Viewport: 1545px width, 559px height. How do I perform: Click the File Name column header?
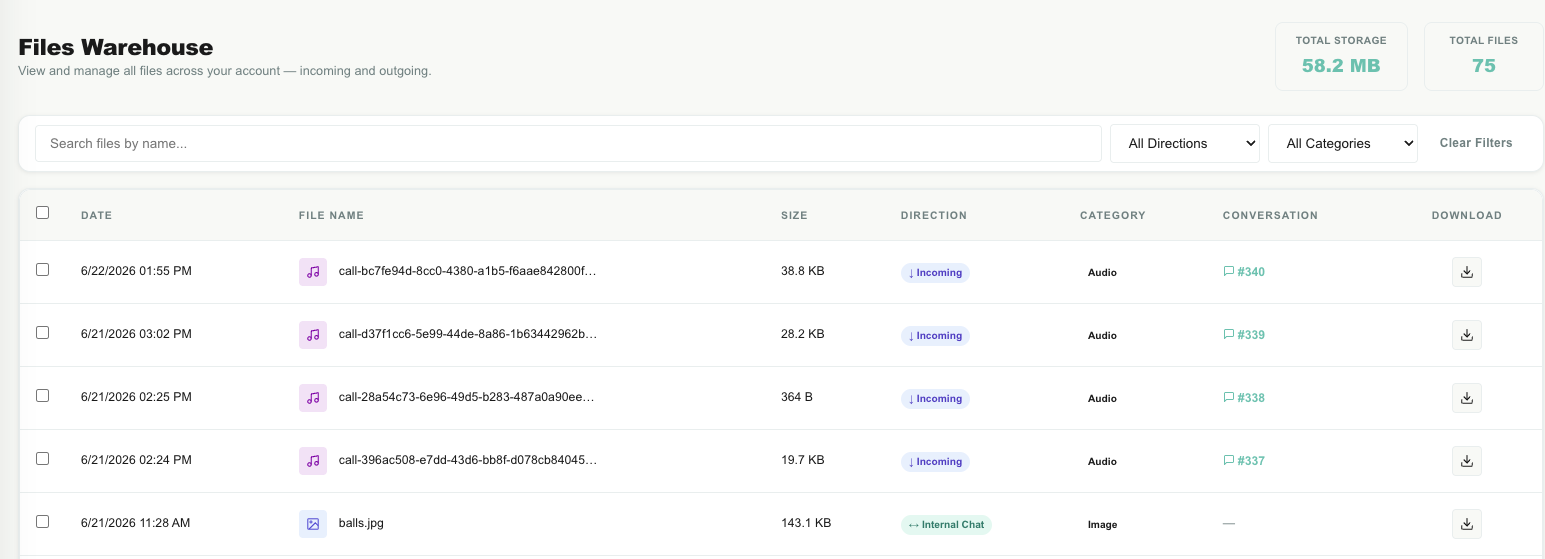click(331, 215)
